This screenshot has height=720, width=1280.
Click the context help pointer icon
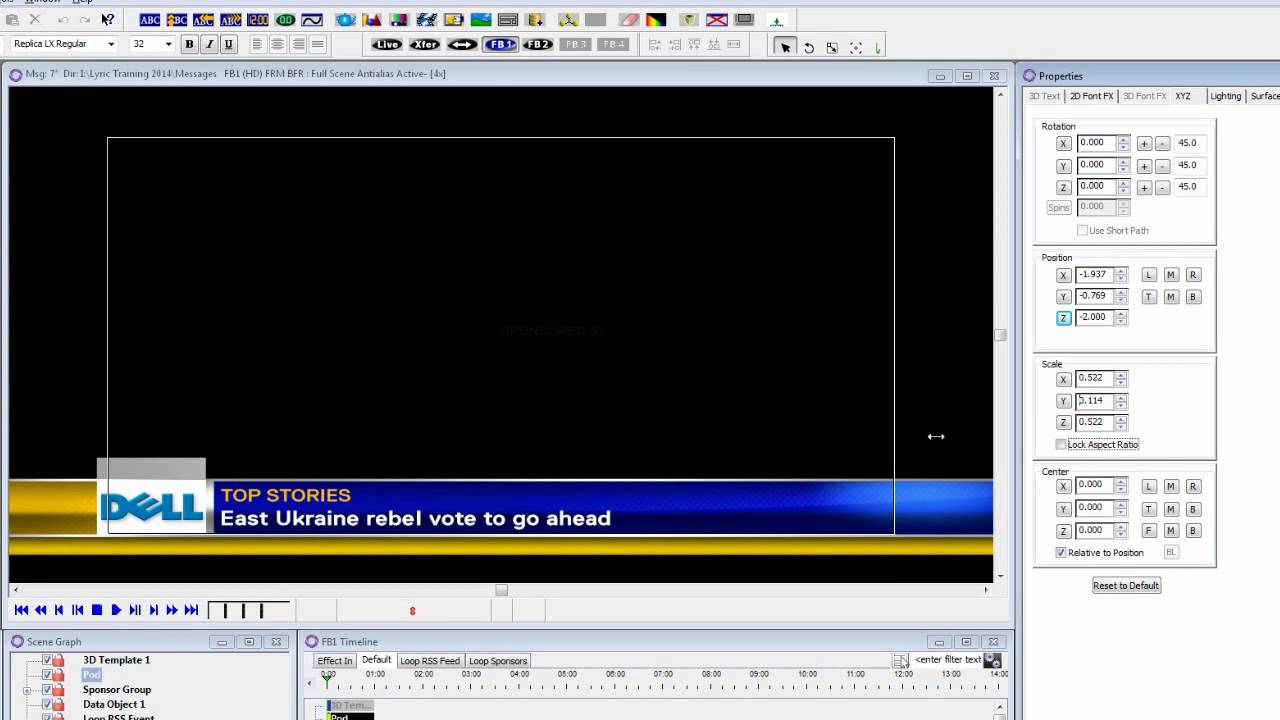tap(108, 19)
